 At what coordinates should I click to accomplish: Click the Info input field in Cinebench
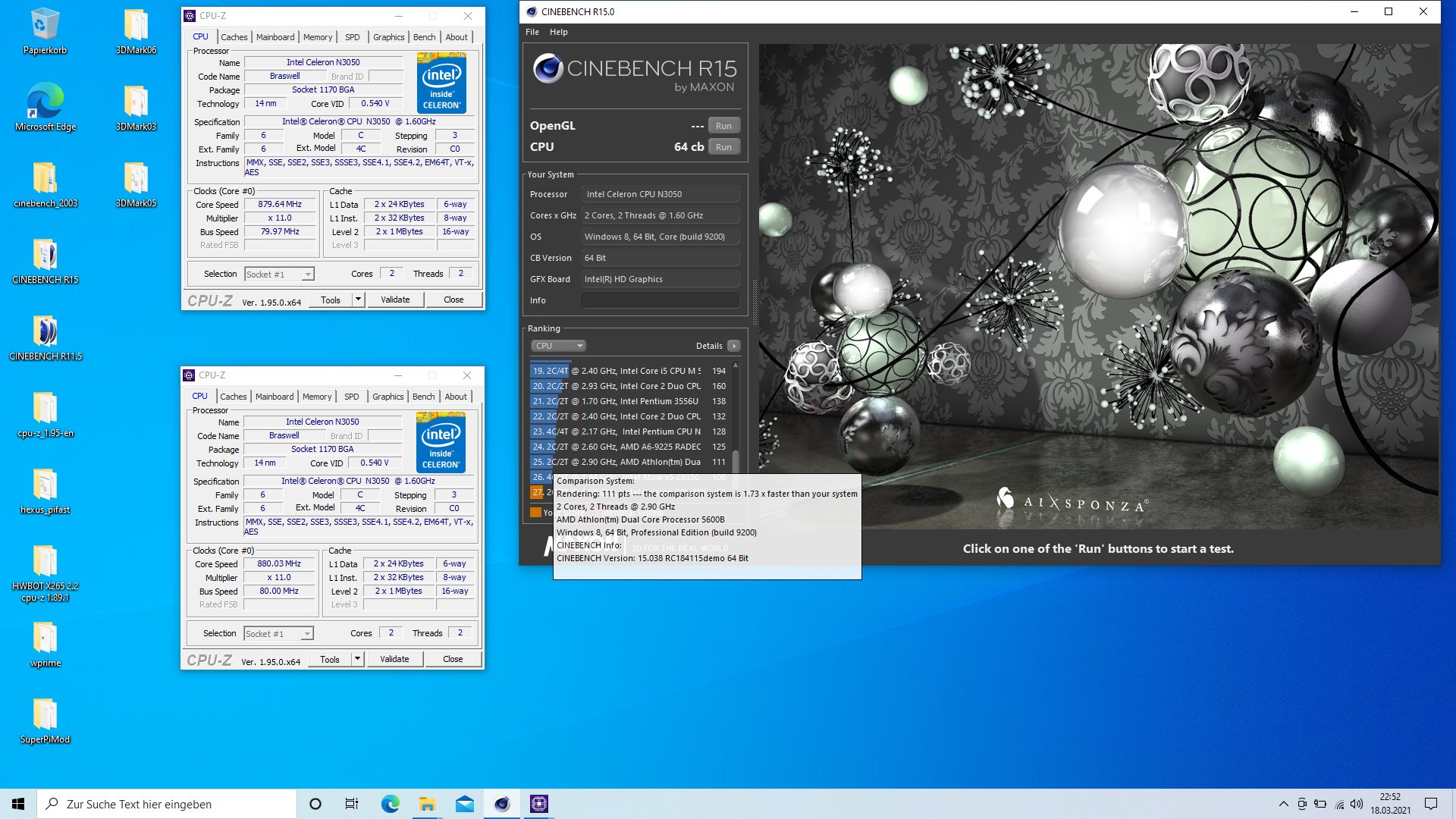pos(661,300)
